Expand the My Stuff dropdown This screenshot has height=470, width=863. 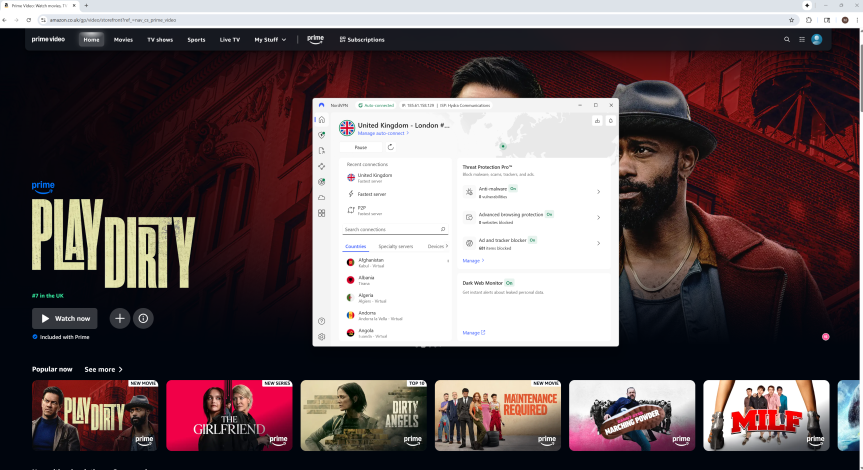click(x=270, y=40)
